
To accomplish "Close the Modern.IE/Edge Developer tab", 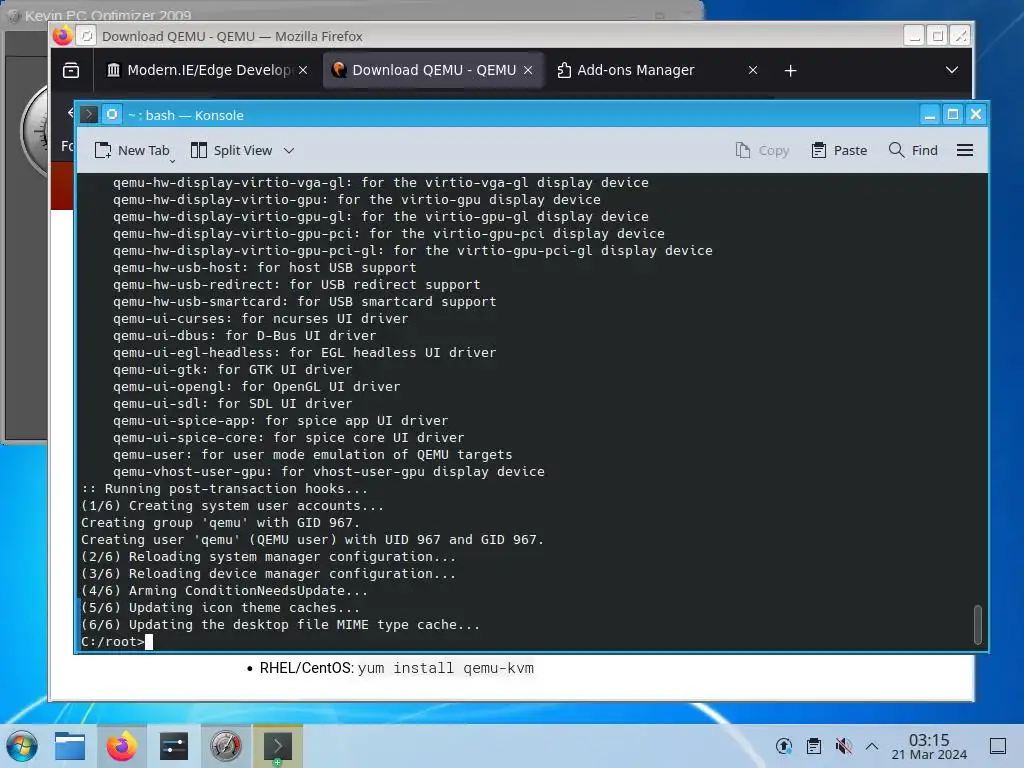I will click(x=303, y=70).
